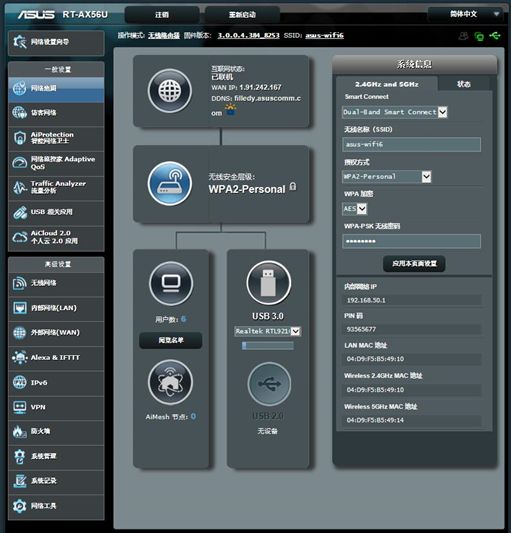Open the operation mode wireless router link
This screenshot has width=511, height=533.
164,35
